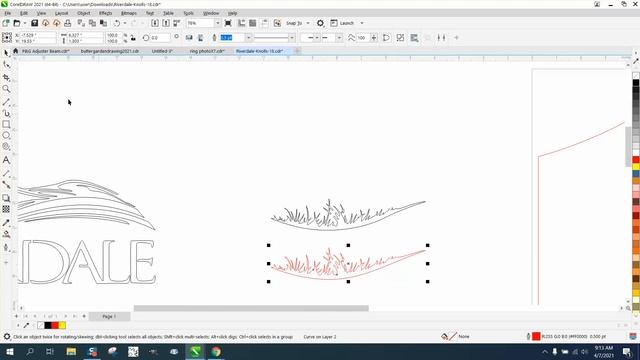Image resolution: width=640 pixels, height=360 pixels.
Task: Open the Bitmaps menu
Action: tap(129, 13)
